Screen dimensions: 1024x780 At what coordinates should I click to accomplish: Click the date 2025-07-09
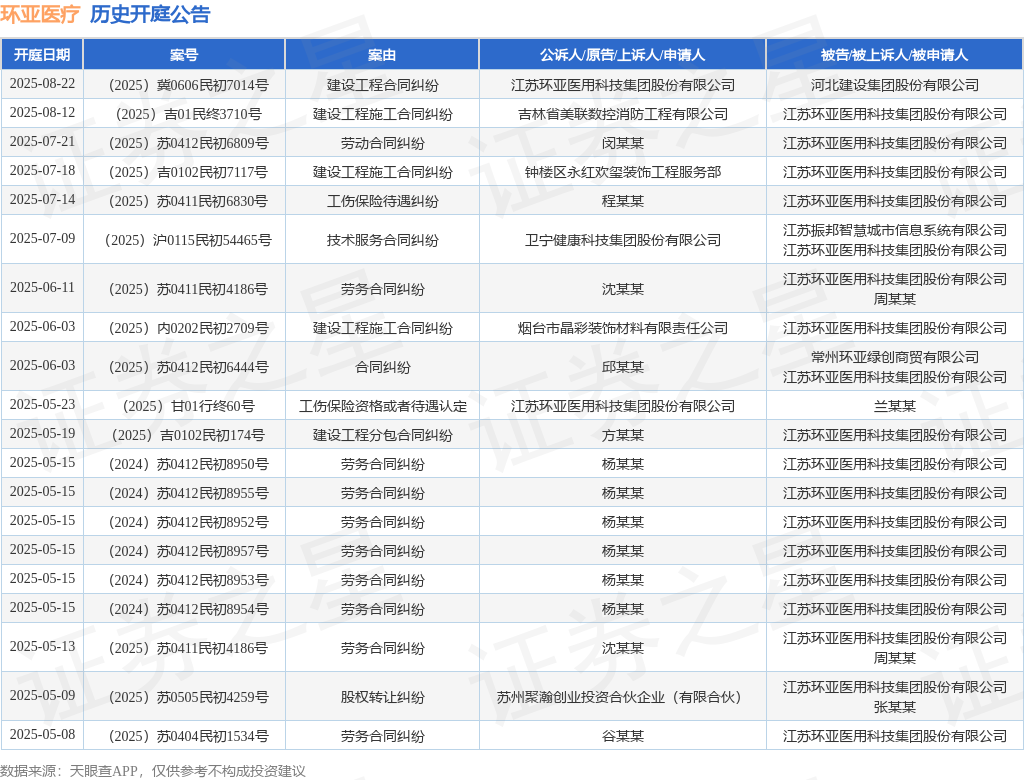[x=42, y=239]
